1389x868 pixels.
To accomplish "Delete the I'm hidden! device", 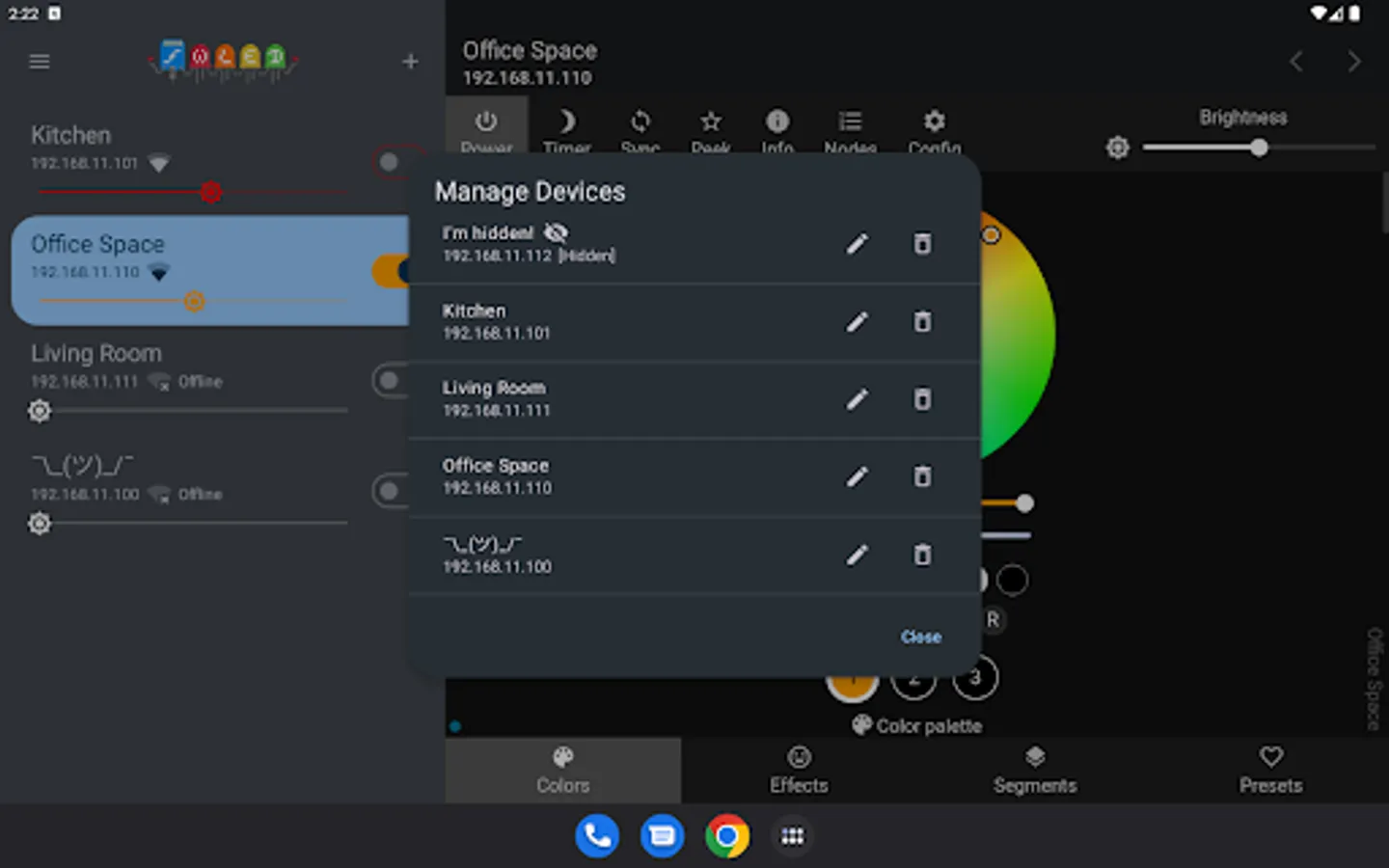I will pos(923,244).
